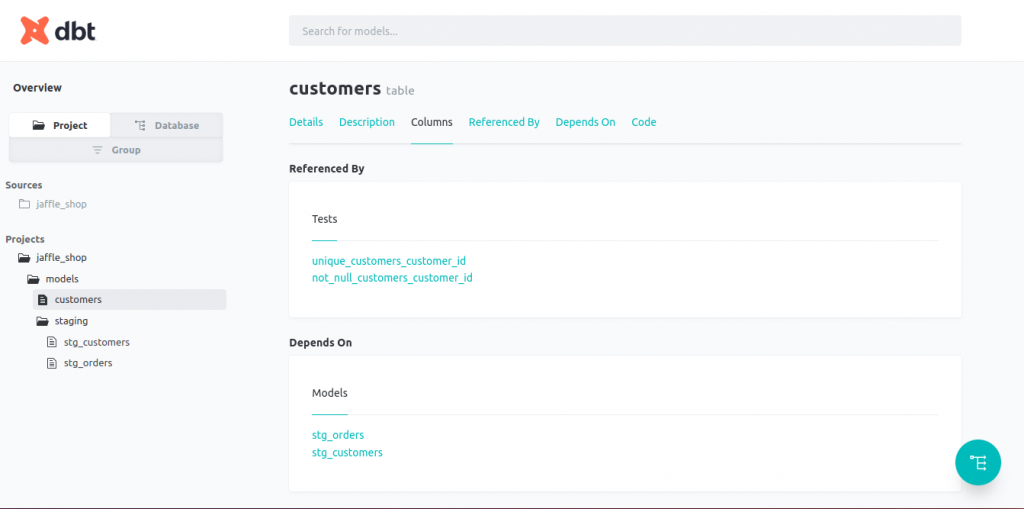Viewport: 1024px width, 509px height.
Task: Switch sidebar to Database view
Action: (167, 125)
